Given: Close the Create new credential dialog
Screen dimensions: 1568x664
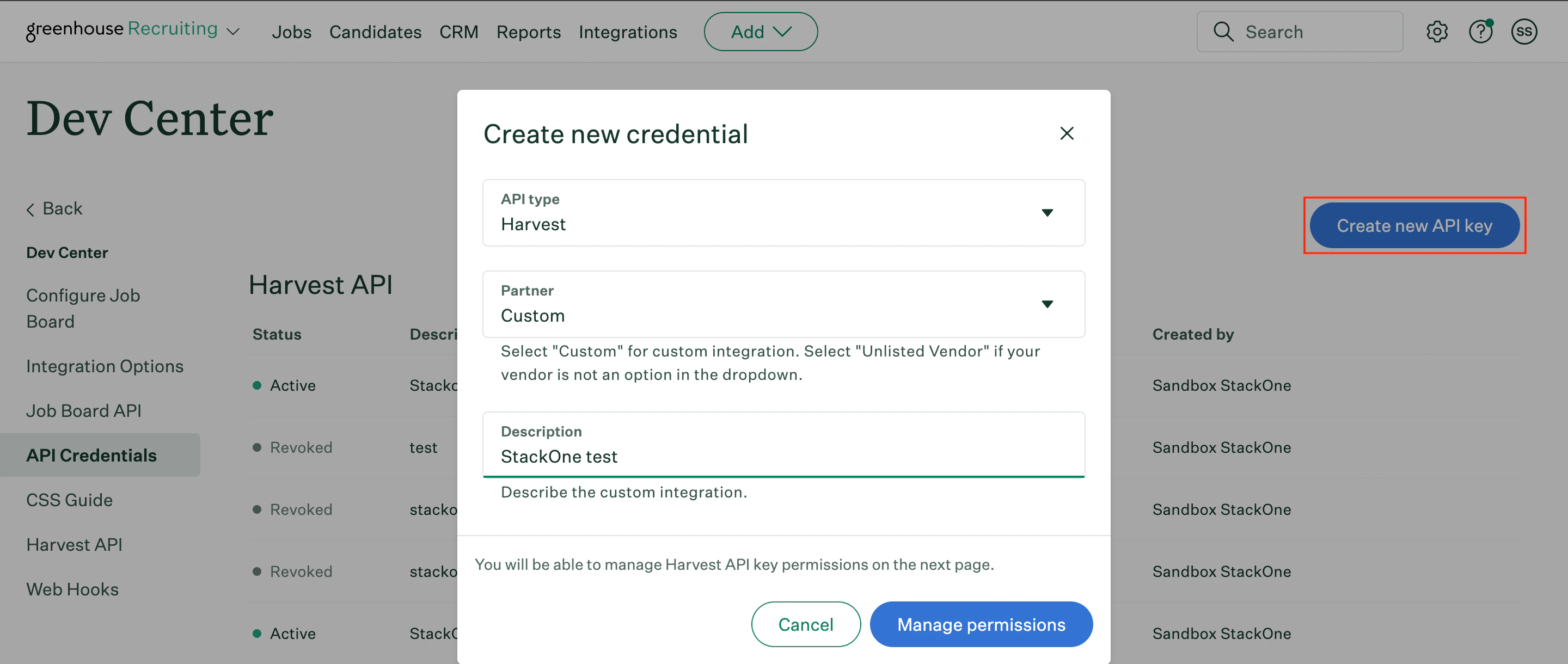Looking at the screenshot, I should click(1067, 133).
